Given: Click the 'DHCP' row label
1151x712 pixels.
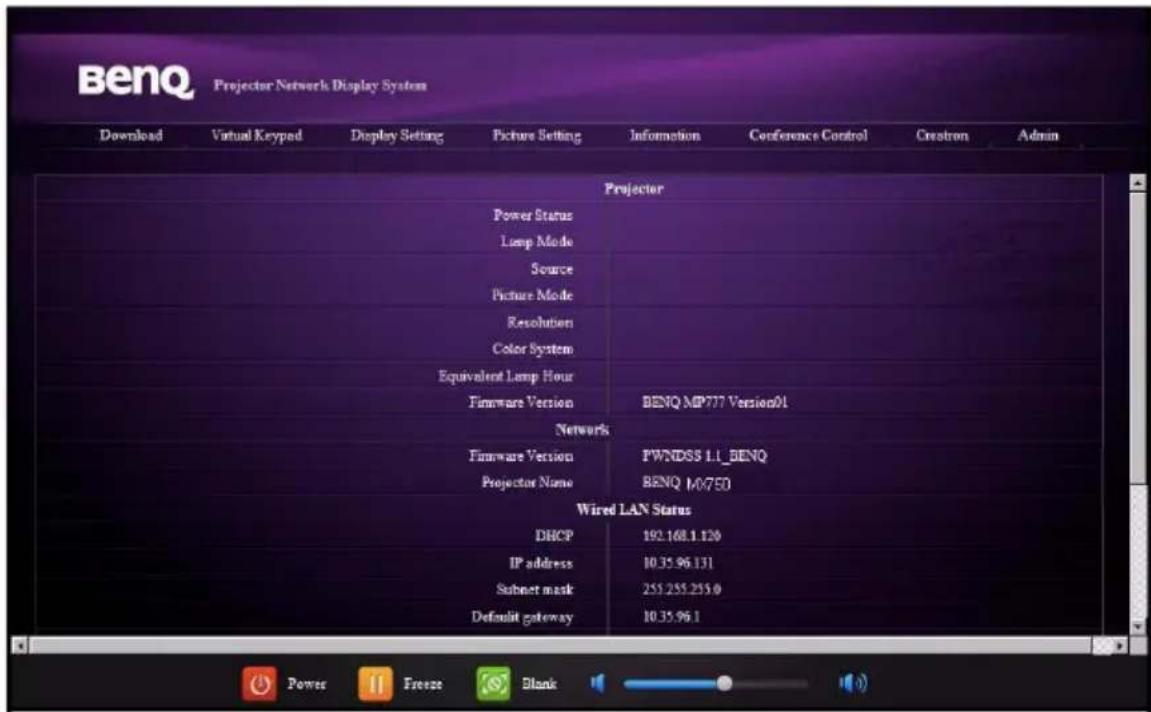Looking at the screenshot, I should coord(554,536).
